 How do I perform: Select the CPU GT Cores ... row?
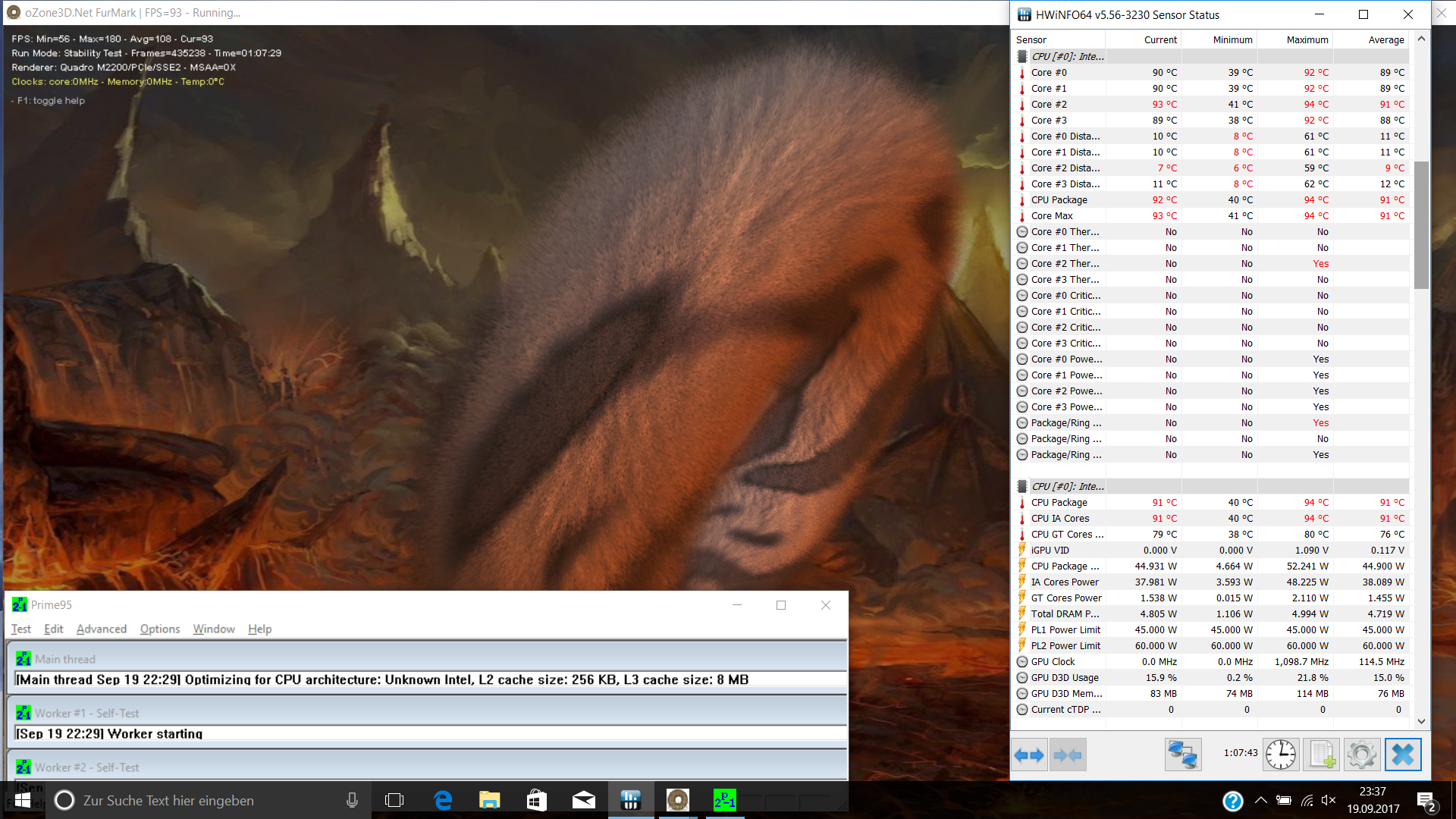(x=1211, y=535)
